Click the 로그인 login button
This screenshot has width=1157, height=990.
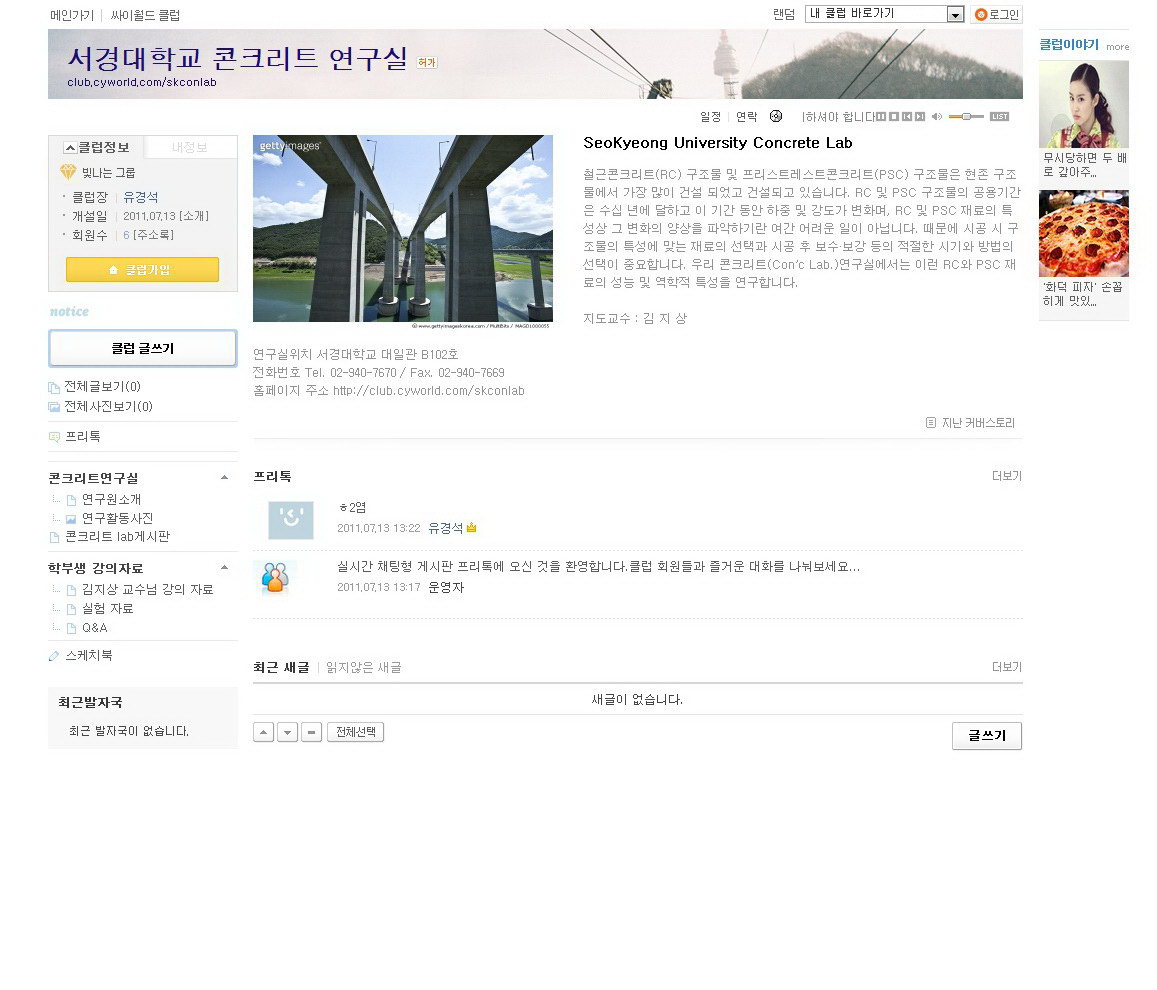tap(996, 14)
